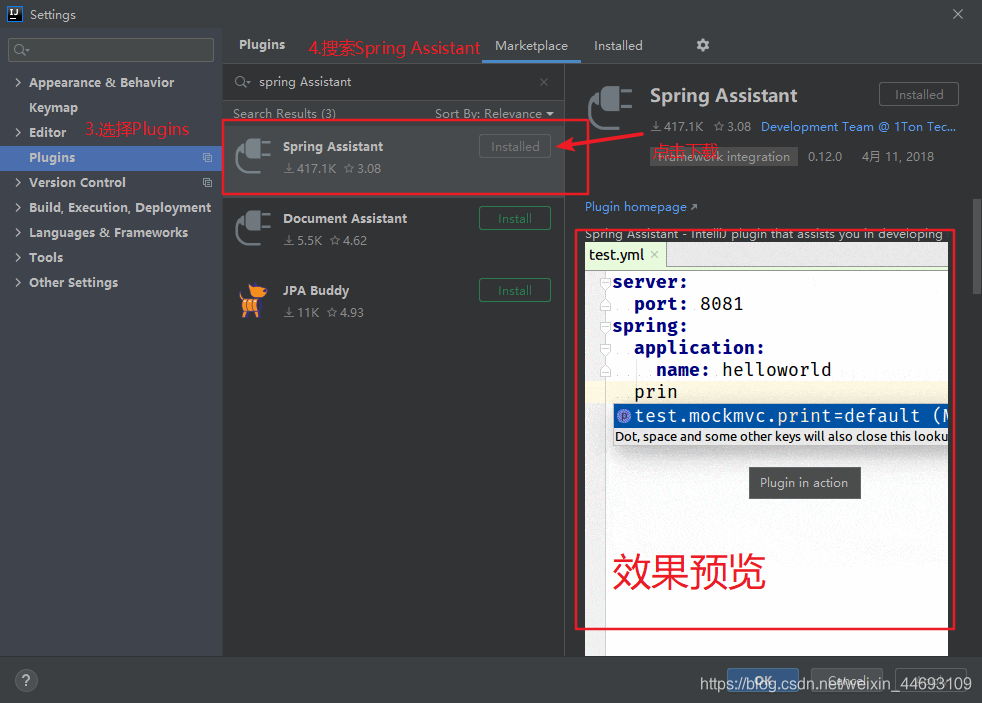982x703 pixels.
Task: Select Keymap in the settings tree
Action: point(53,108)
